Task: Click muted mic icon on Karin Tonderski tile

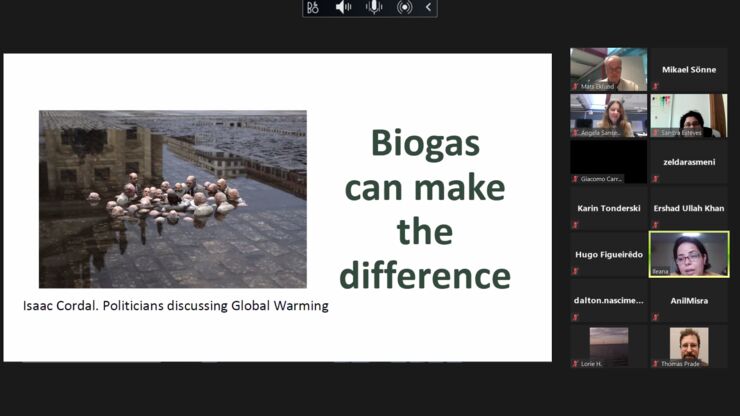Action: click(x=575, y=225)
